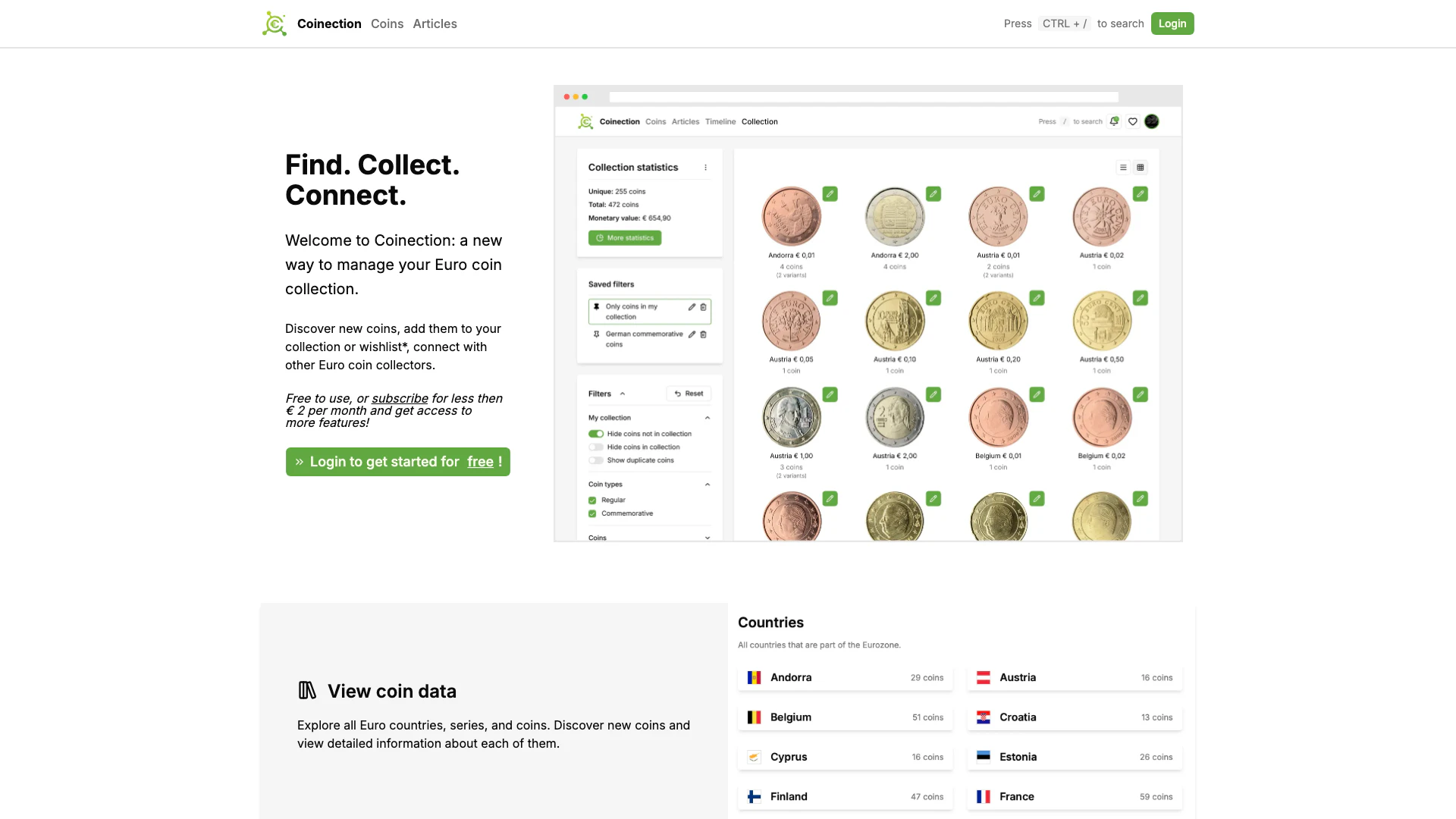Delete the 'German commemorative coins' saved filter

(703, 334)
